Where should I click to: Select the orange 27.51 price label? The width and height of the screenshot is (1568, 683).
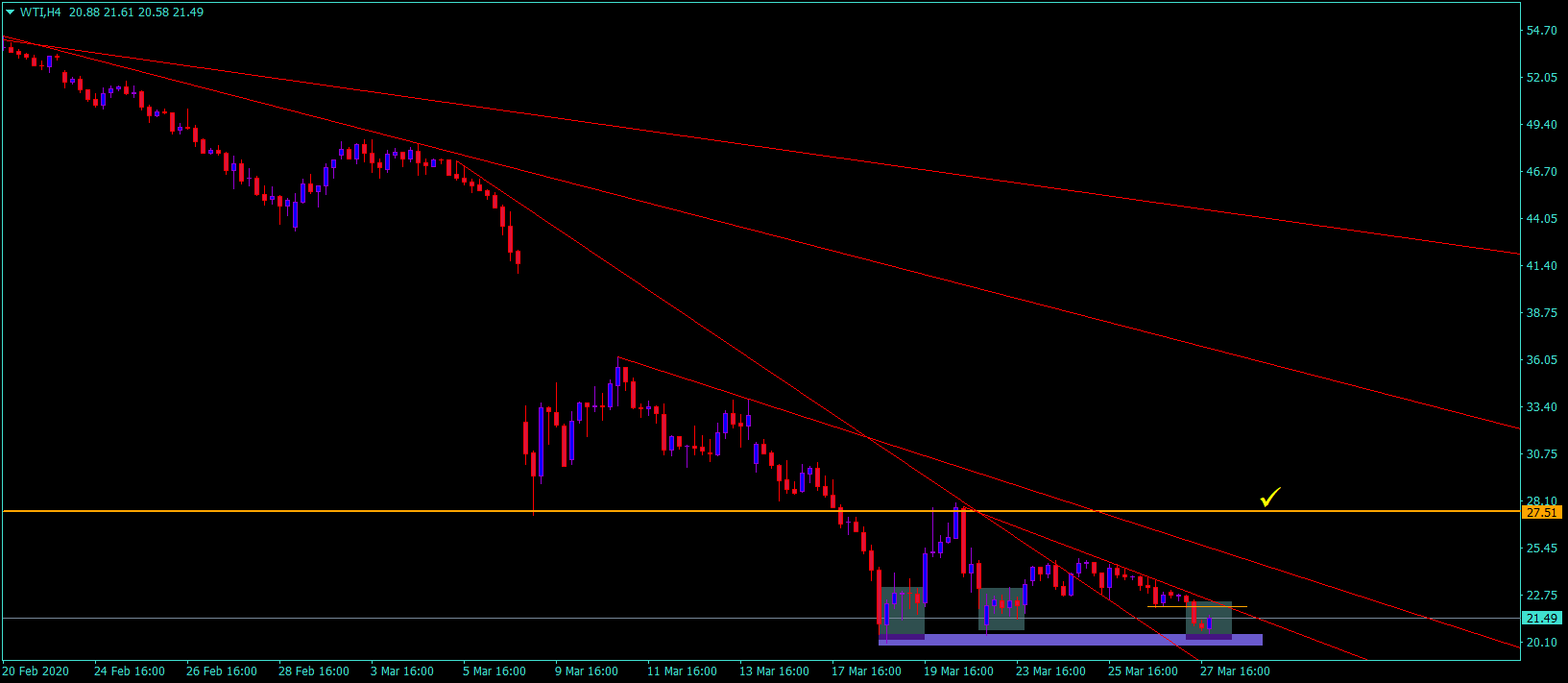(1541, 512)
